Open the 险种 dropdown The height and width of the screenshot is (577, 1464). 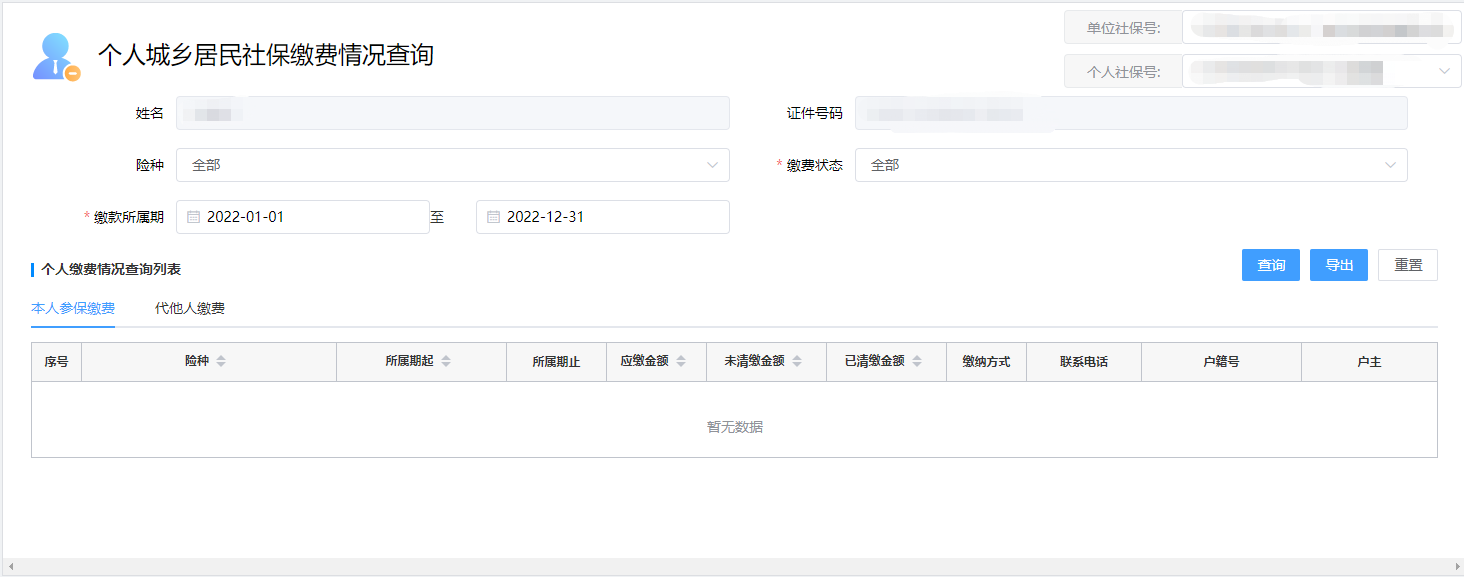(x=452, y=165)
